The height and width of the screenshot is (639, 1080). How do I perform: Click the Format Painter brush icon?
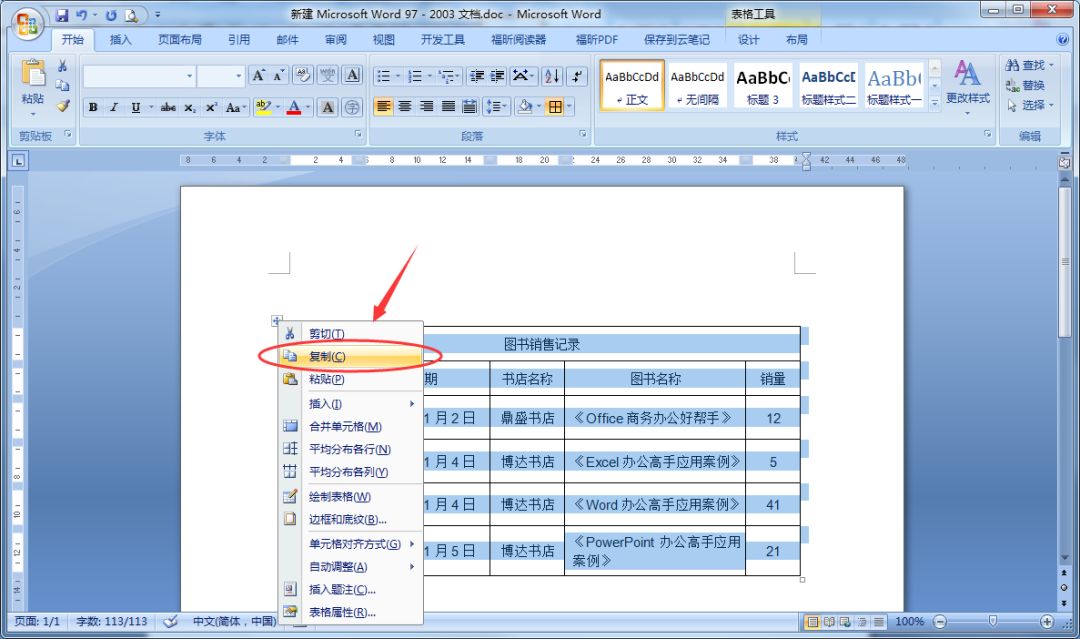click(63, 106)
